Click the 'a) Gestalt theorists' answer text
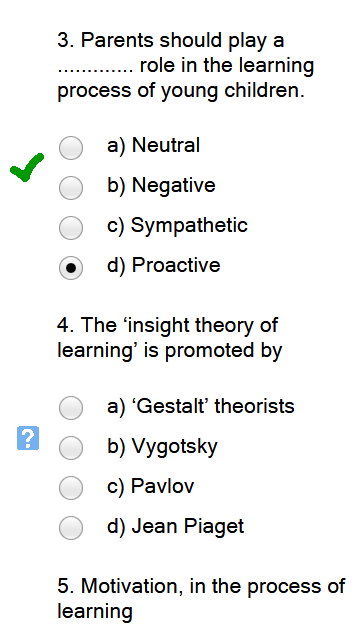 (201, 406)
